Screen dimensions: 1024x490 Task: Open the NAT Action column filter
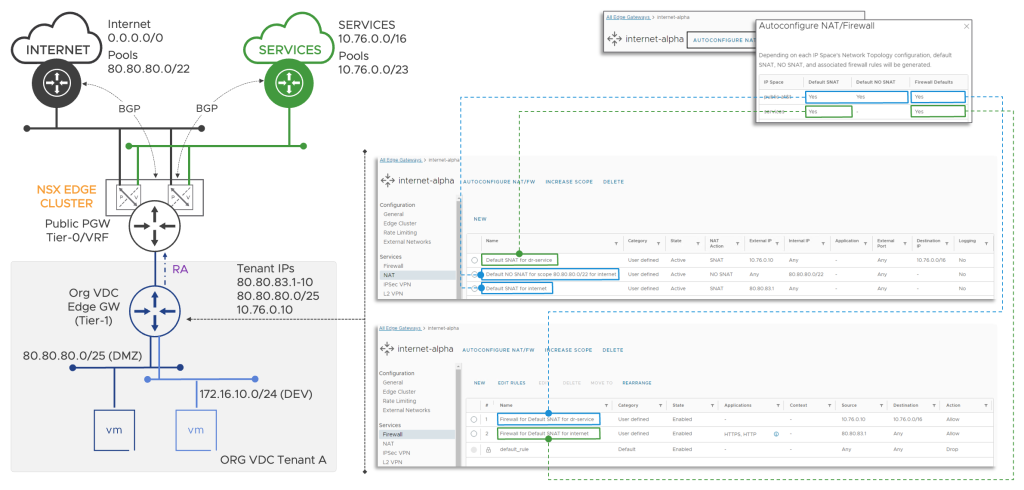pyautogui.click(x=737, y=243)
